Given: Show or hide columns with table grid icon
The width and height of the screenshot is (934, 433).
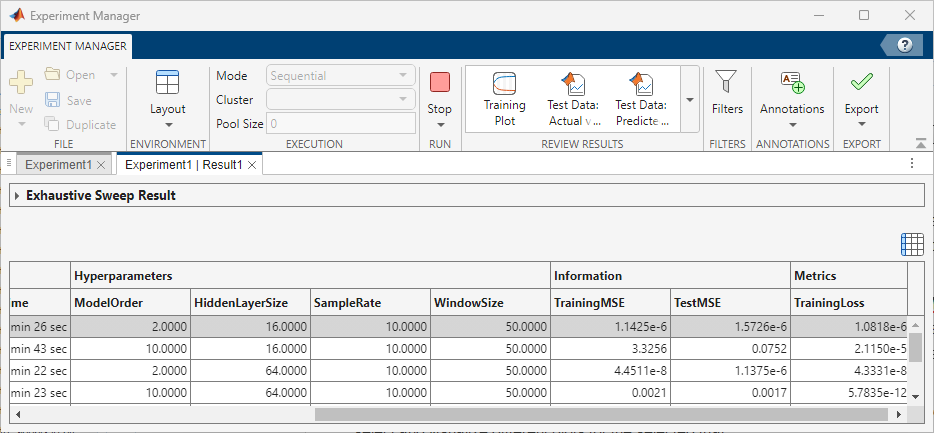Looking at the screenshot, I should point(913,244).
